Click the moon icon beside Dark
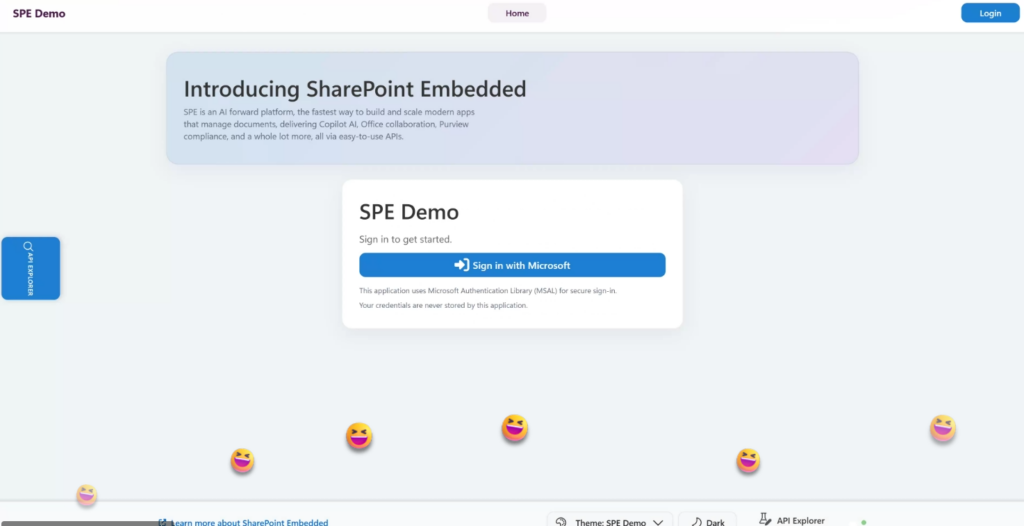 click(x=696, y=522)
